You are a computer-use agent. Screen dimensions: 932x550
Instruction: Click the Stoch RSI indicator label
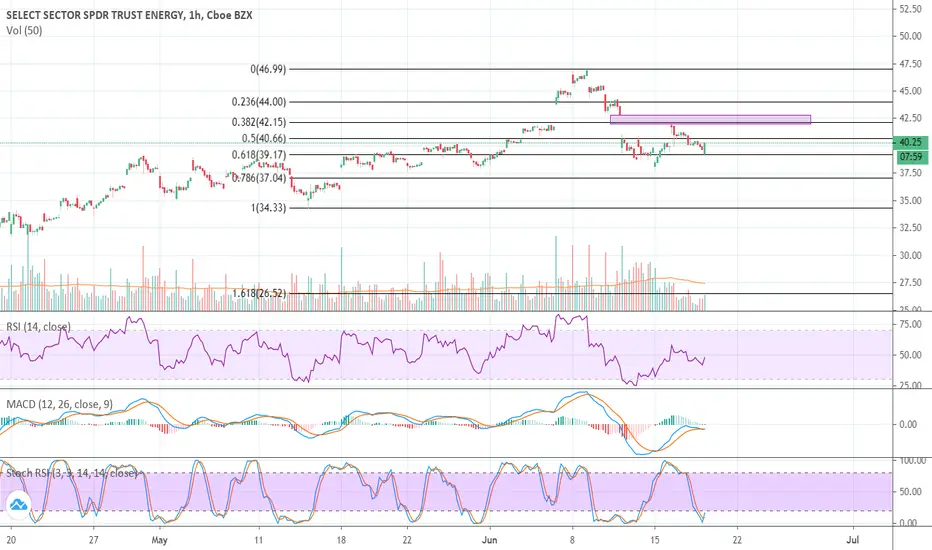click(x=72, y=473)
